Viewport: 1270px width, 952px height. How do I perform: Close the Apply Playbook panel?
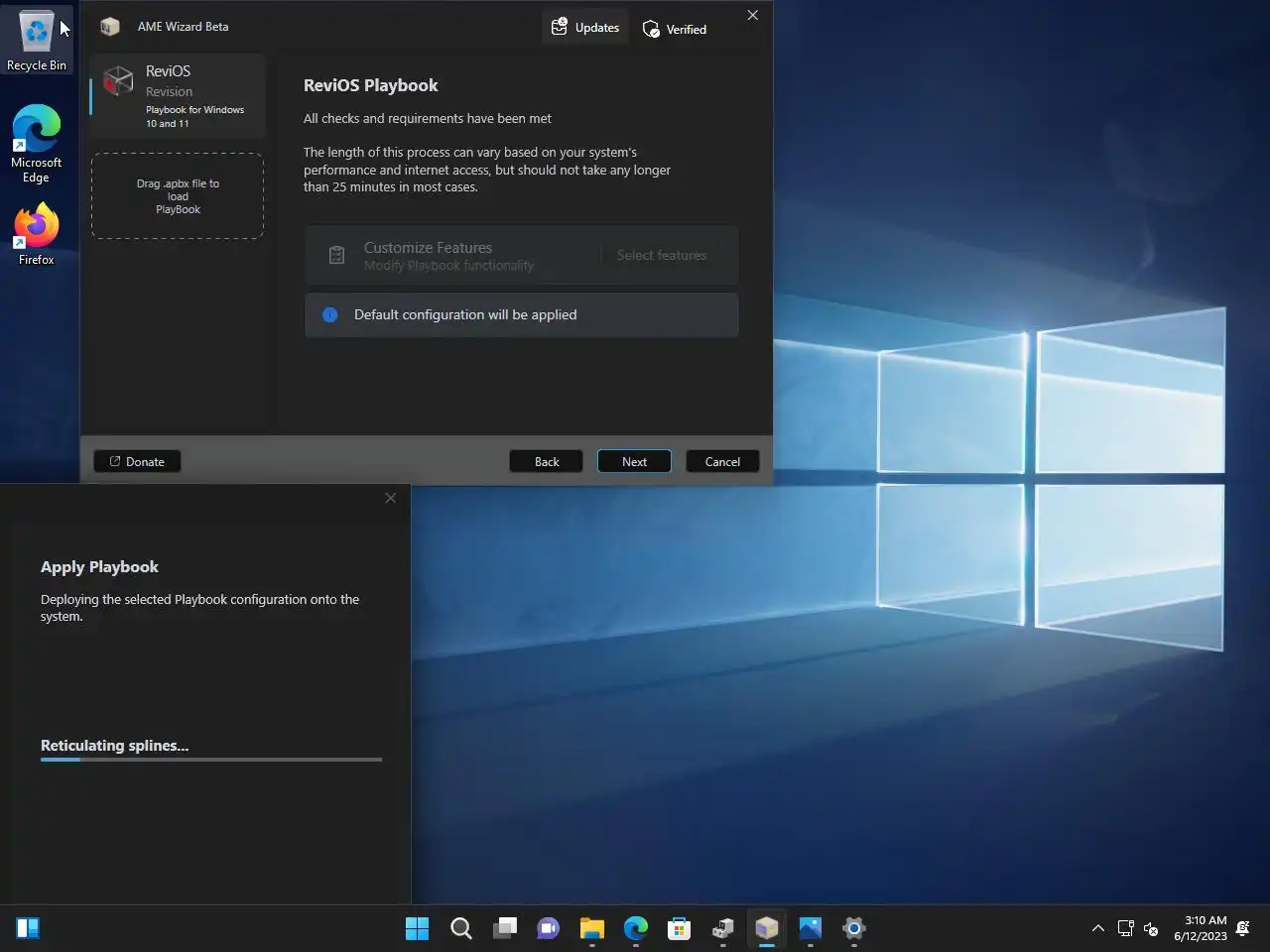(x=390, y=498)
